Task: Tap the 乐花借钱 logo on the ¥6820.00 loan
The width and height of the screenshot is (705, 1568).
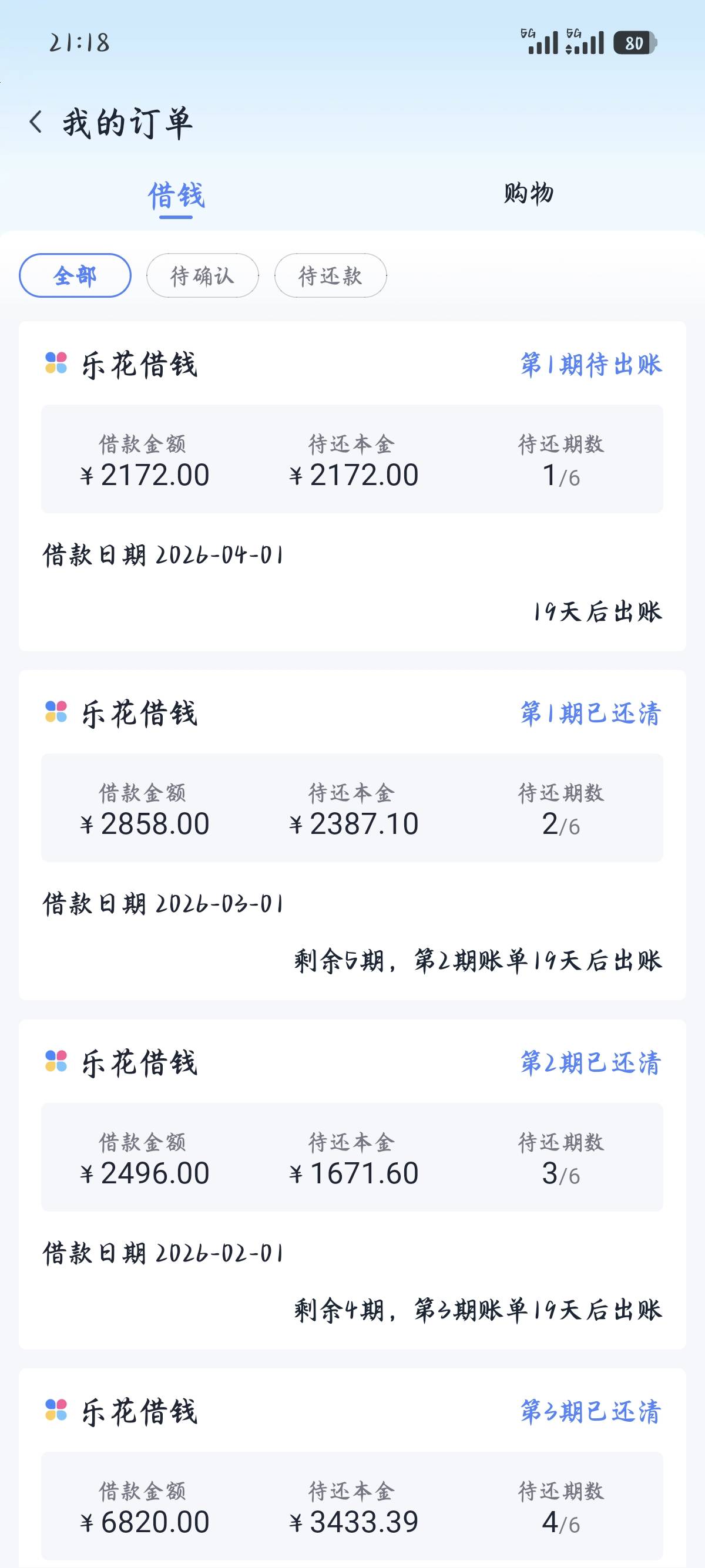Action: point(56,1411)
